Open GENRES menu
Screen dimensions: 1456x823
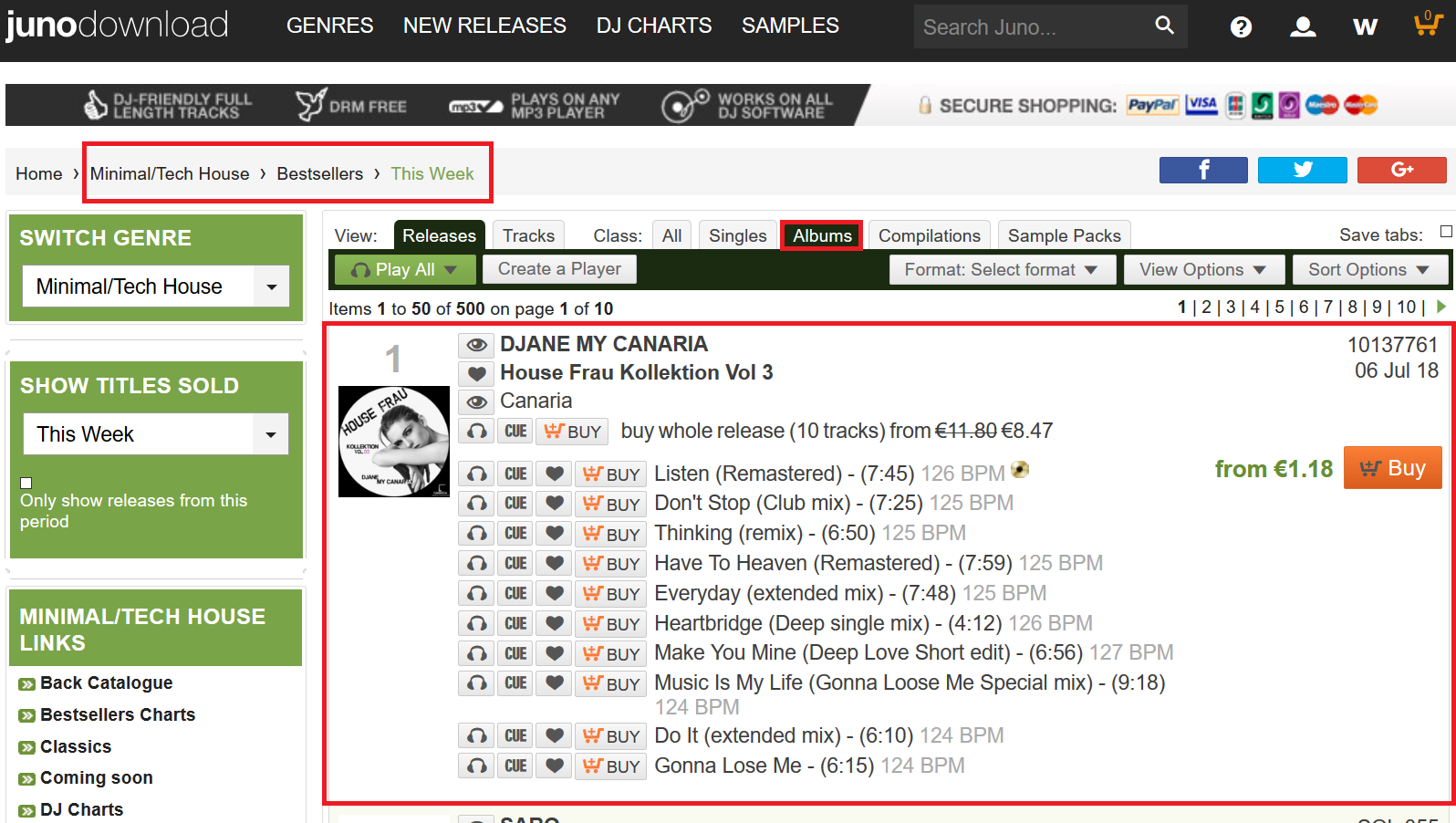click(x=329, y=26)
